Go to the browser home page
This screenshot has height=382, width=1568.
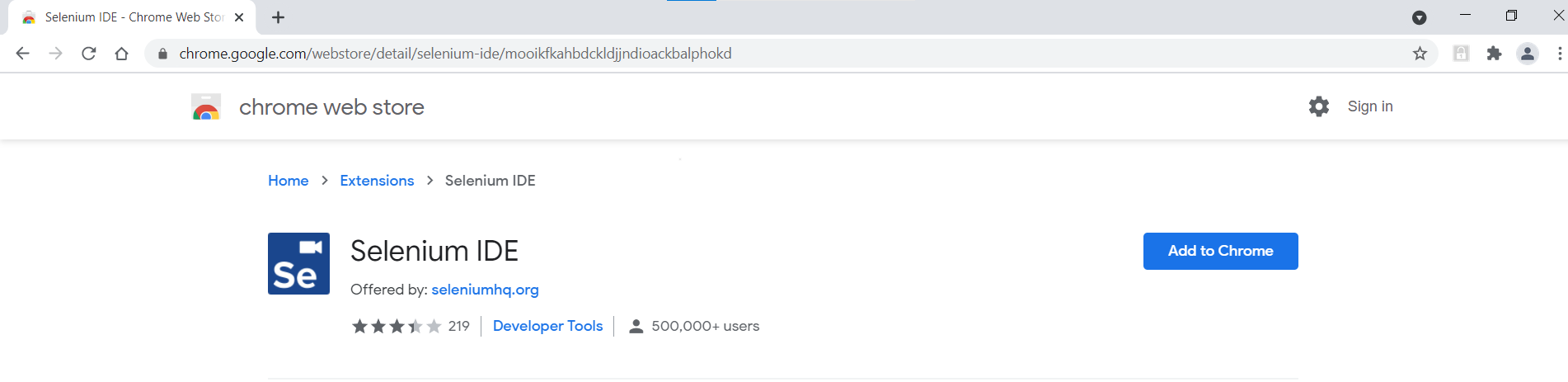click(122, 54)
